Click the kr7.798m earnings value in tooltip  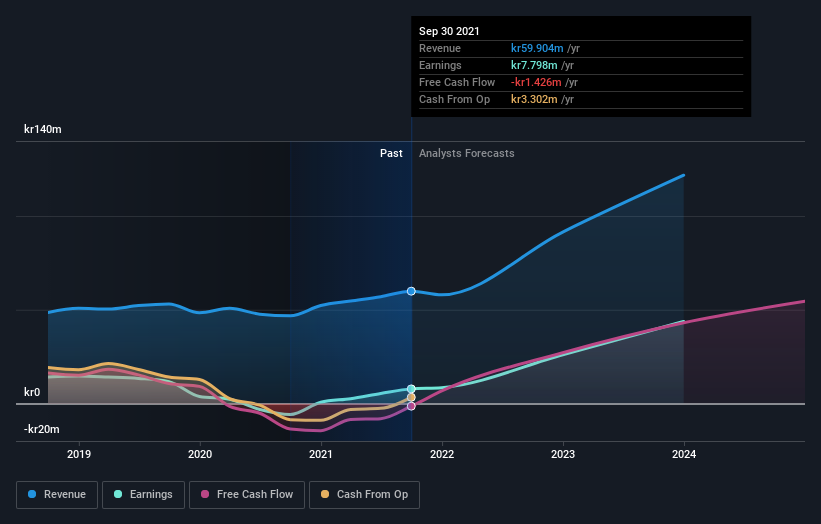(534, 65)
